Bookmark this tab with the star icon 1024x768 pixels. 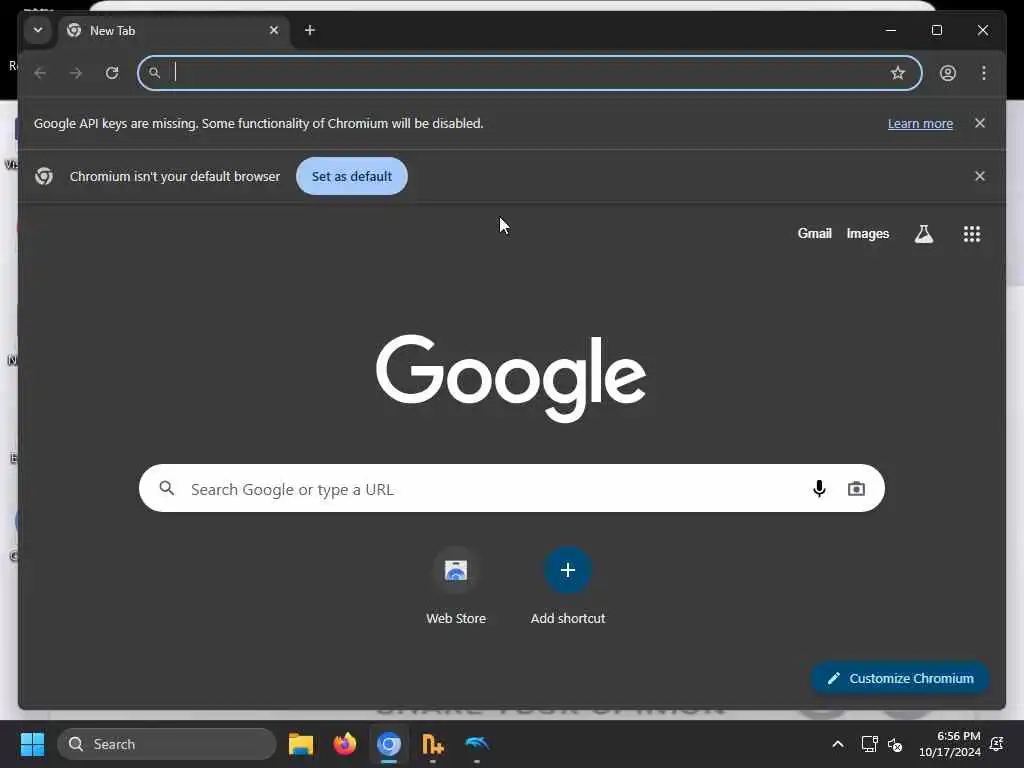tap(898, 73)
